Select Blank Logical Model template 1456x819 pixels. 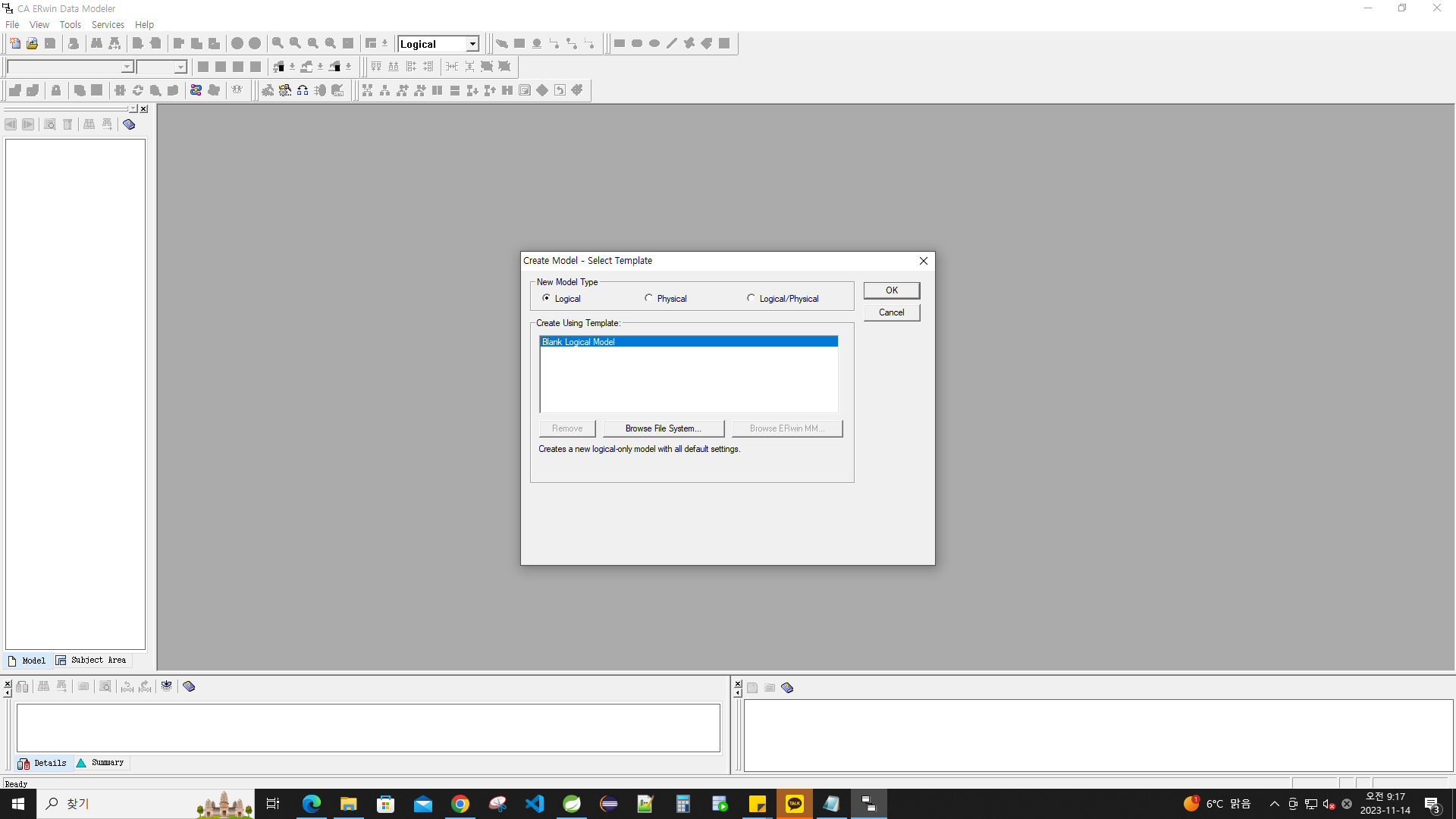coord(689,341)
